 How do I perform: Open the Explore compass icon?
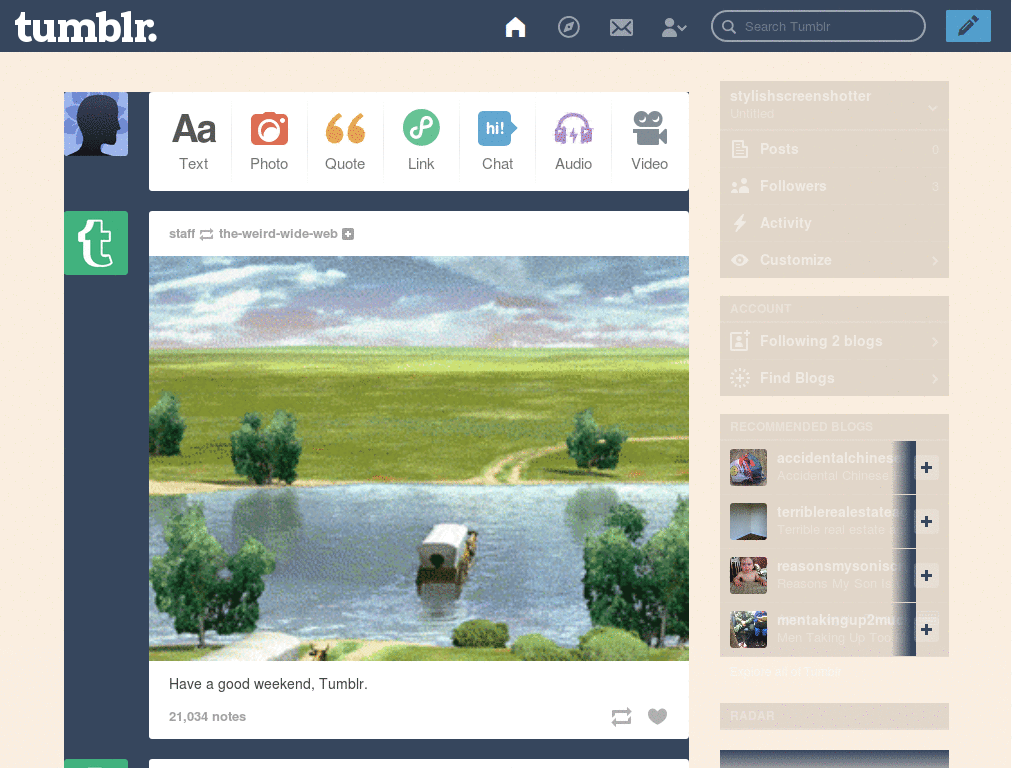coord(568,27)
